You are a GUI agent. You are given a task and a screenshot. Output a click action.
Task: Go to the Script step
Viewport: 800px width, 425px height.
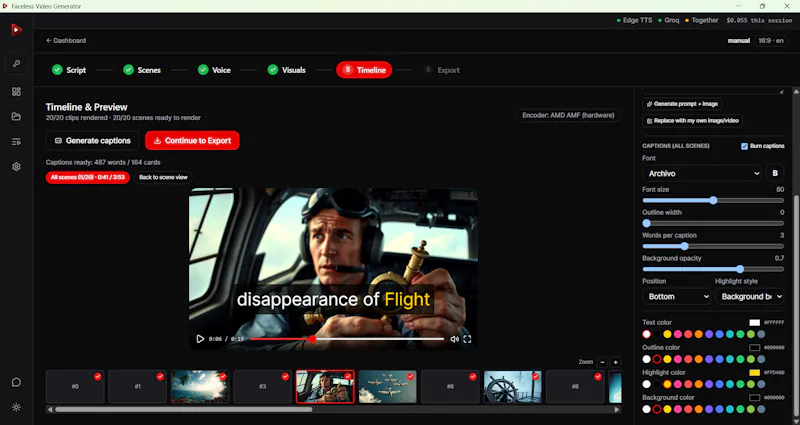pyautogui.click(x=69, y=70)
